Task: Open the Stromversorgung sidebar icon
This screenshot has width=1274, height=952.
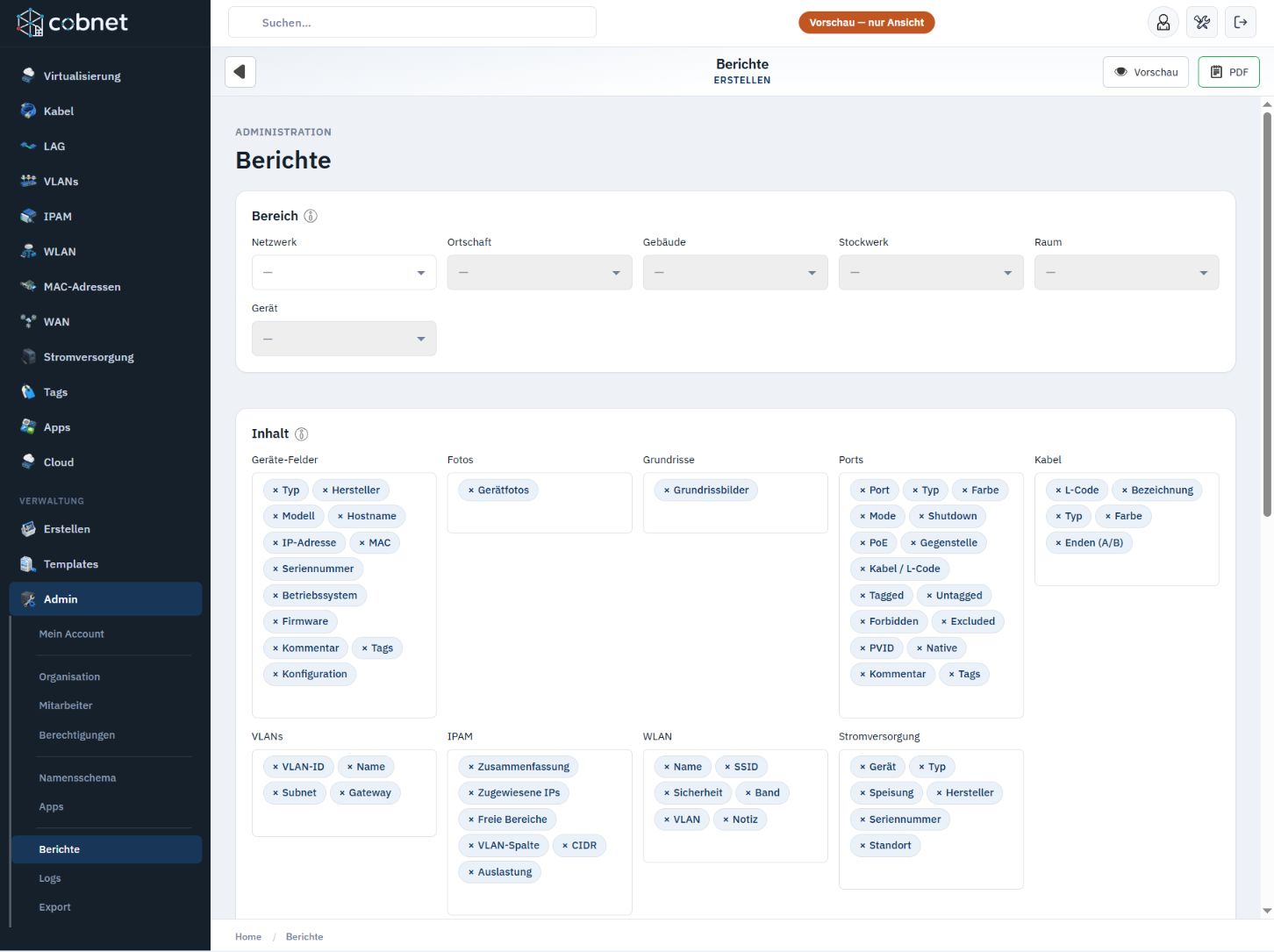Action: tap(28, 356)
